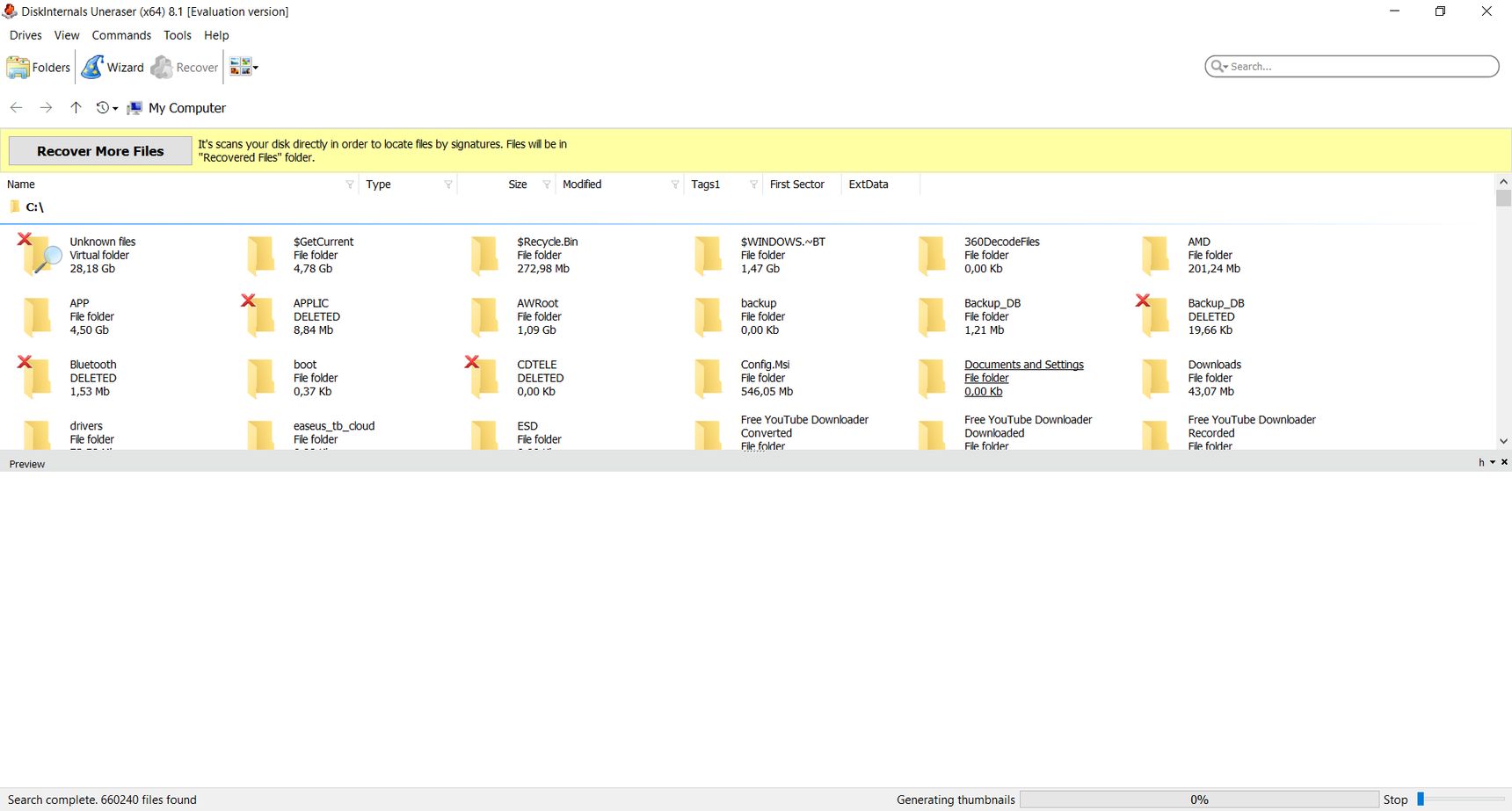Open the navigation history dropdown
1512x811 pixels.
coord(106,107)
